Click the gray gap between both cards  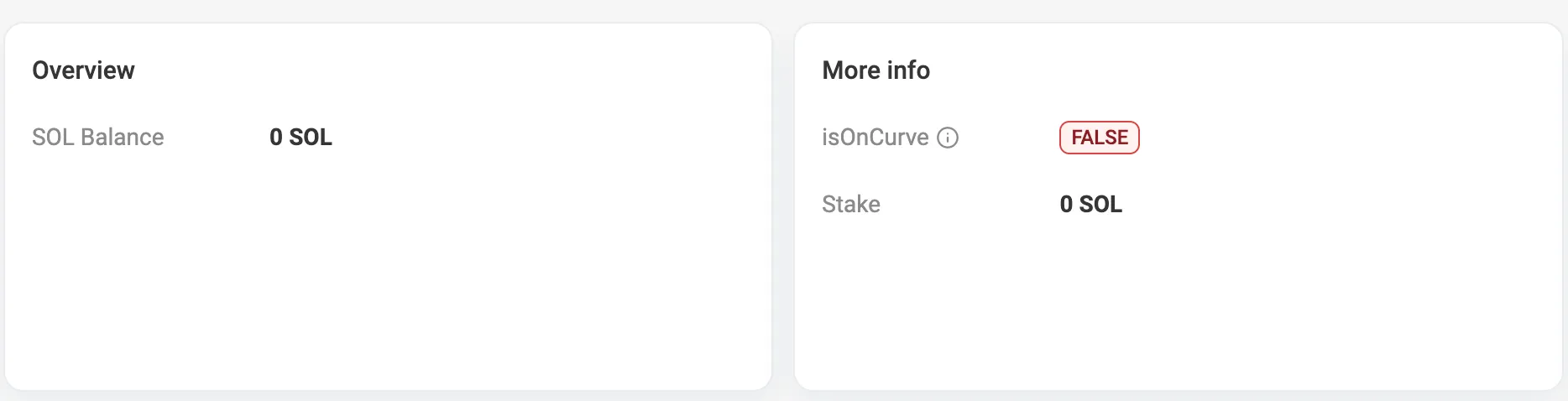tap(783, 206)
